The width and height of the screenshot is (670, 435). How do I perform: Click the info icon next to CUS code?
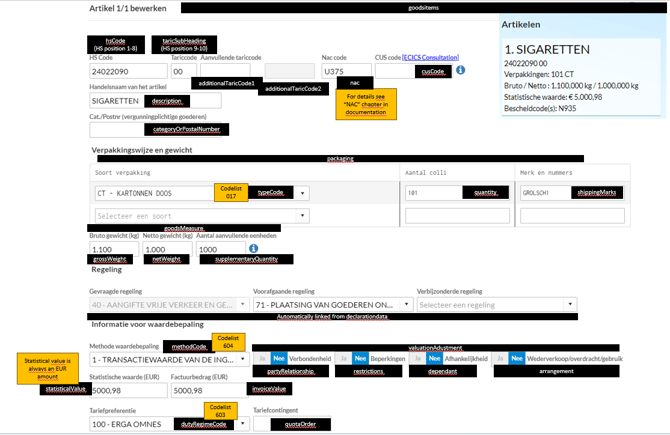(x=460, y=70)
